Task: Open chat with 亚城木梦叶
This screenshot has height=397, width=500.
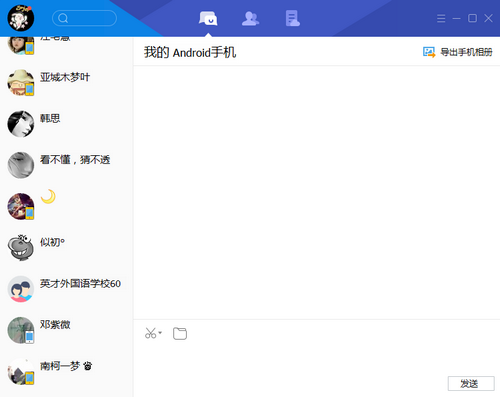Action: pos(67,83)
